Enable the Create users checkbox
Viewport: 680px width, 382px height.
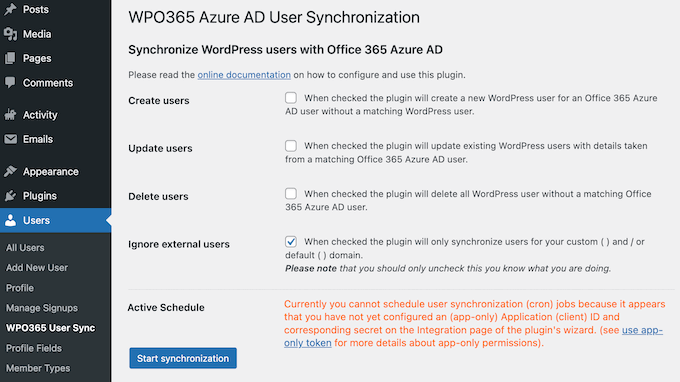tap(291, 98)
